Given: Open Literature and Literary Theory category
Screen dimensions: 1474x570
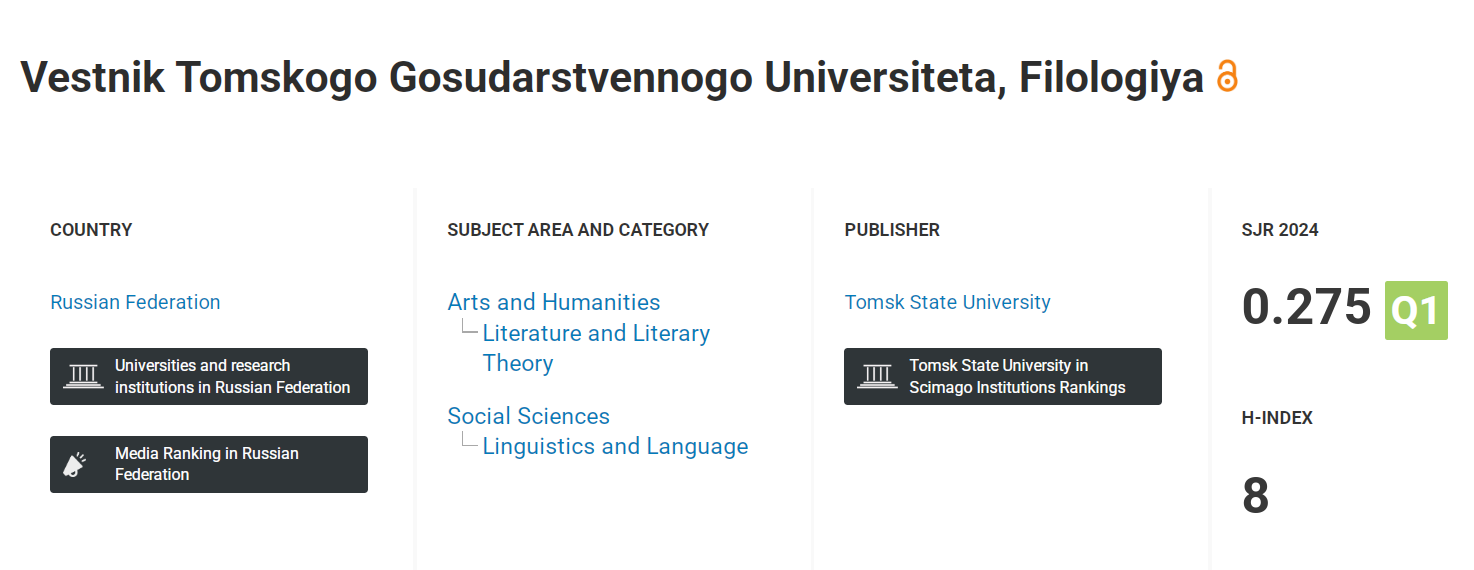Looking at the screenshot, I should [596, 348].
